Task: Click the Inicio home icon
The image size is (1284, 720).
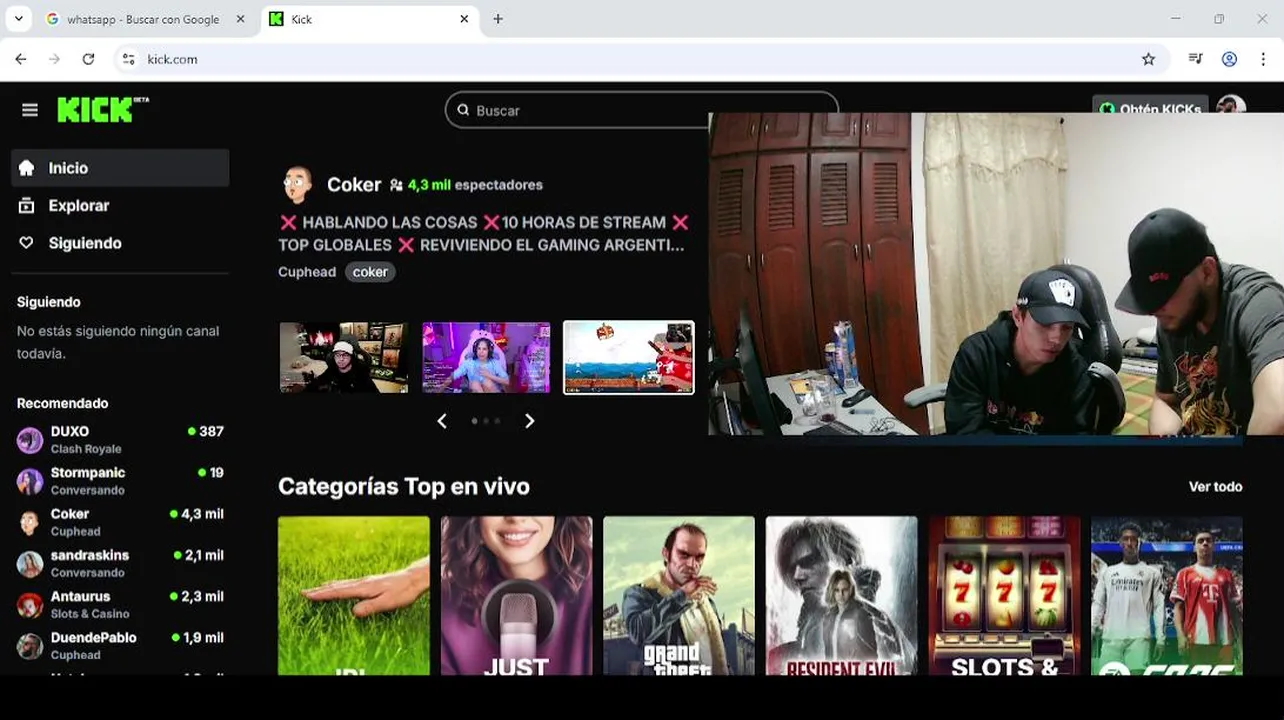Action: [x=27, y=168]
